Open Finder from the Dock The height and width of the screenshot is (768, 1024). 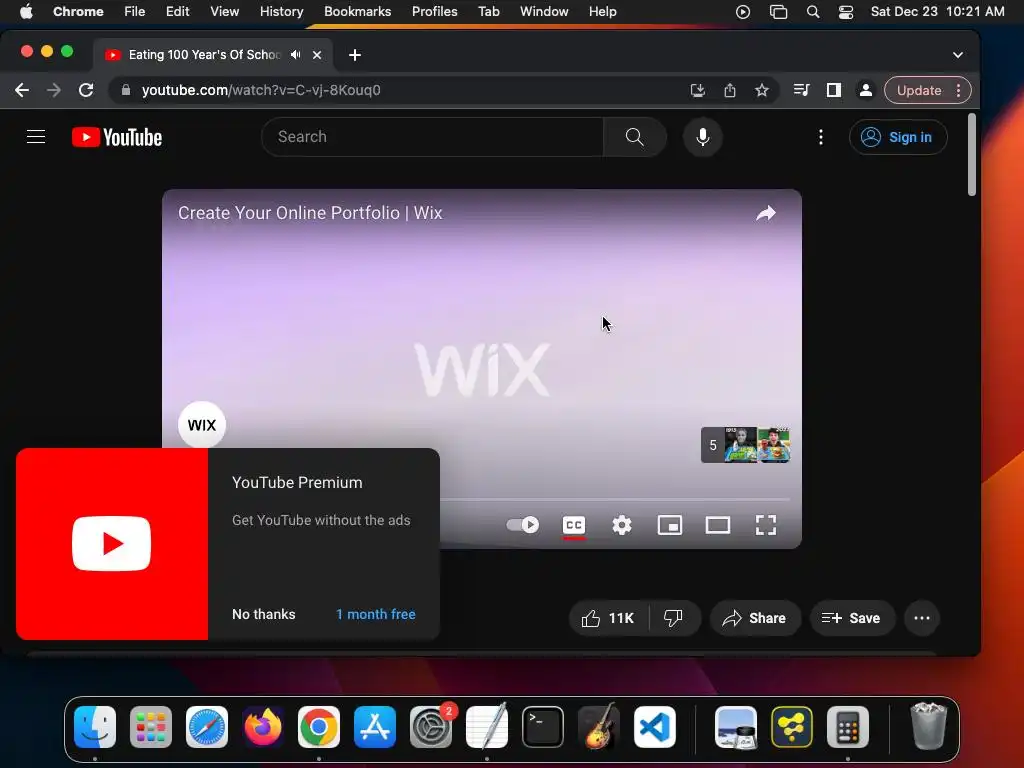coord(95,726)
